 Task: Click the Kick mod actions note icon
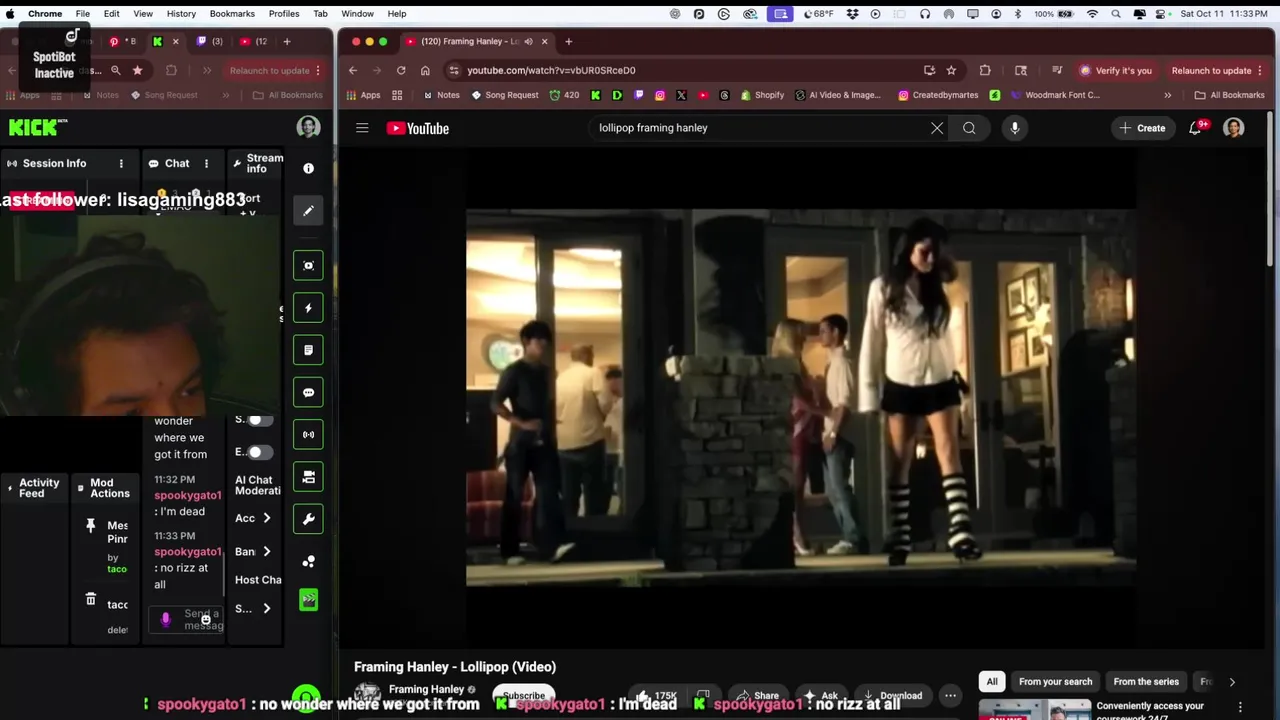[308, 350]
